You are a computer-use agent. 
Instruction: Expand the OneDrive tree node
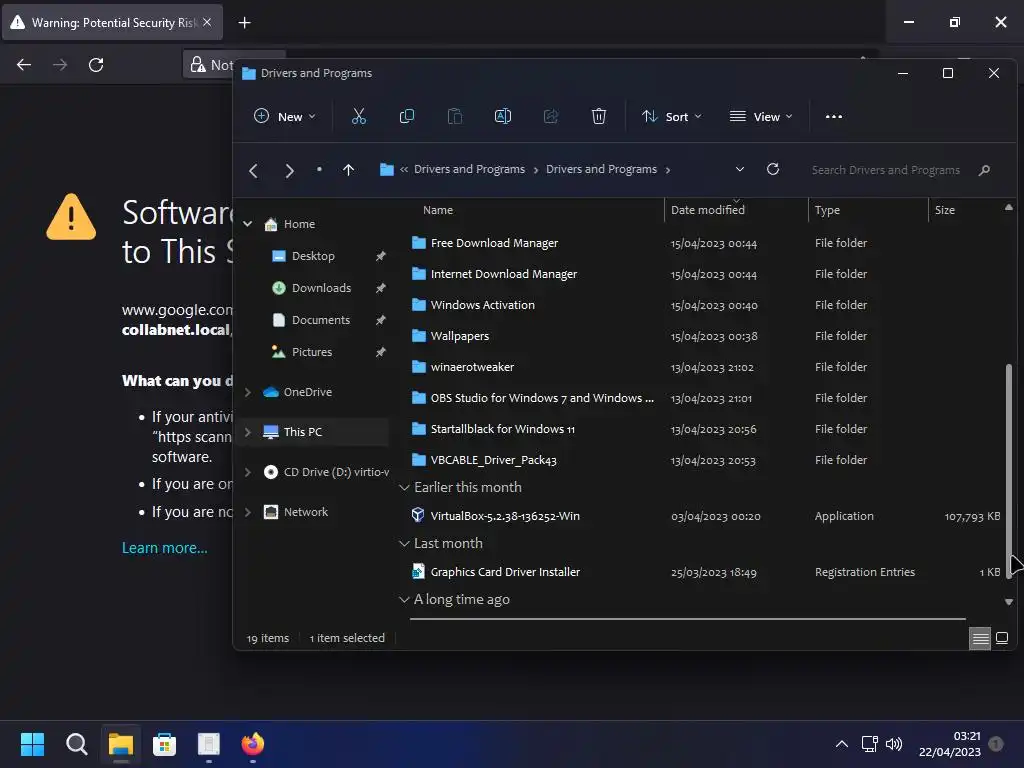click(x=248, y=392)
